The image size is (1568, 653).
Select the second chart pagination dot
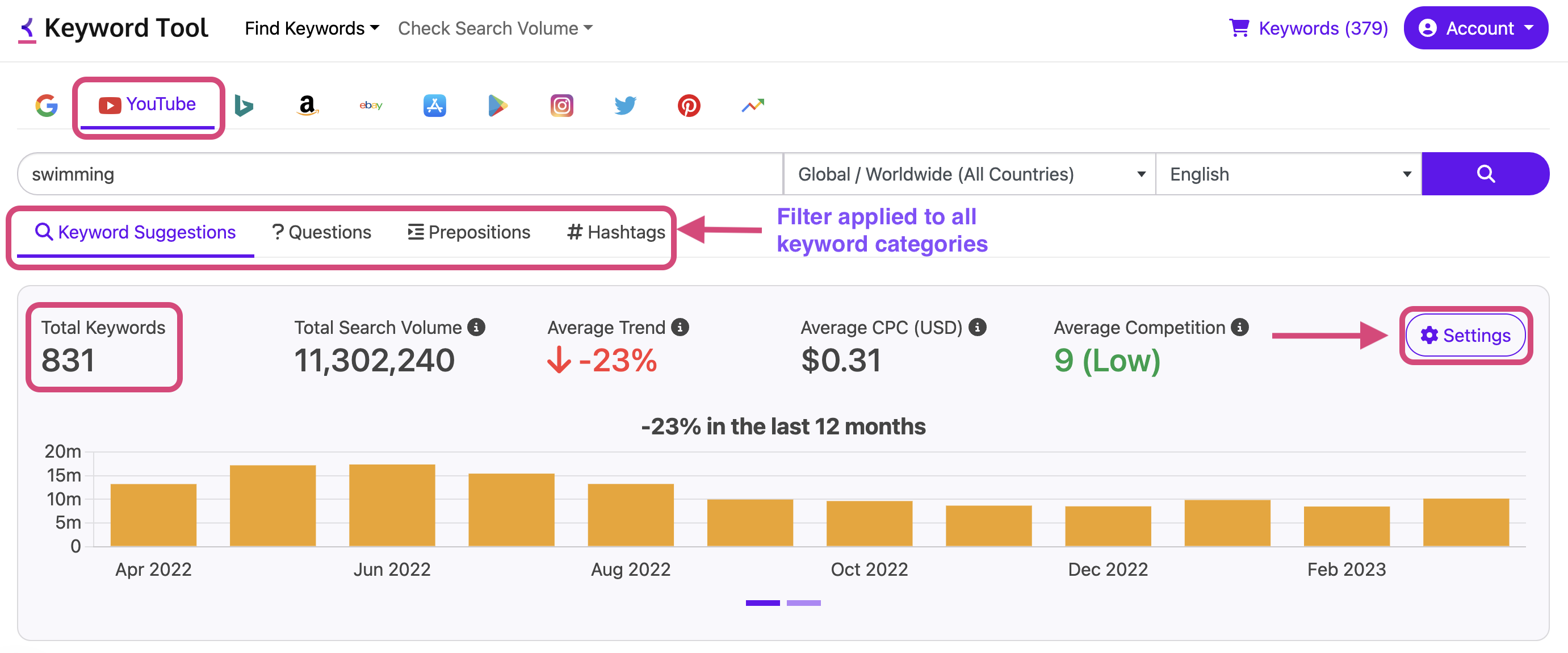point(804,602)
